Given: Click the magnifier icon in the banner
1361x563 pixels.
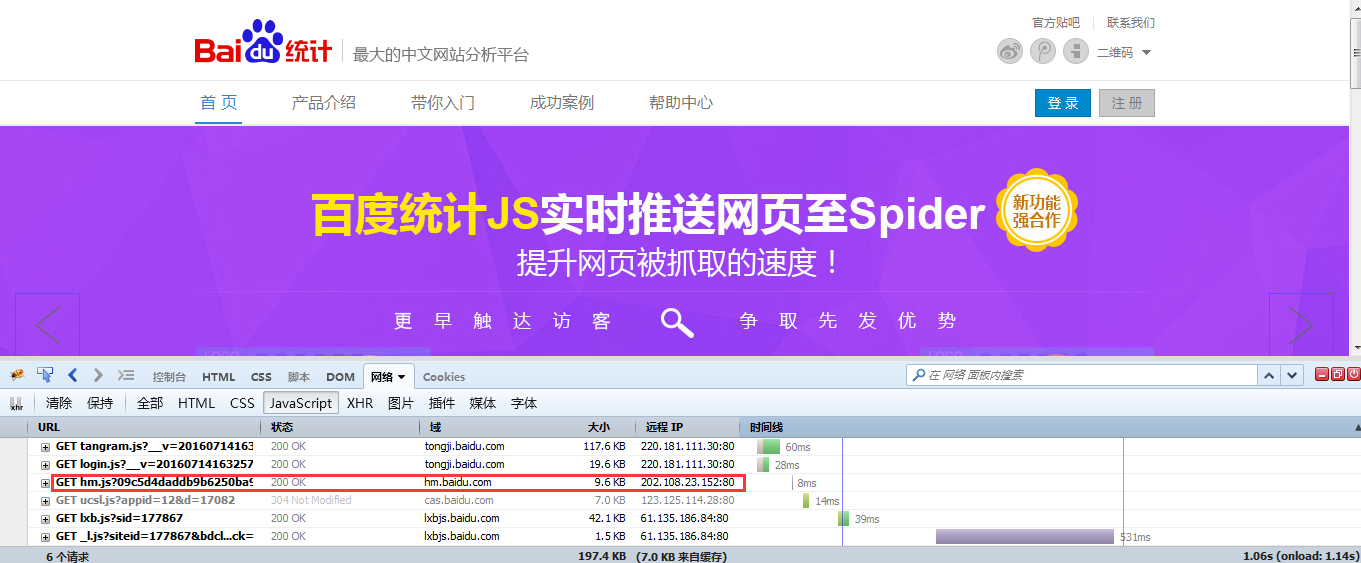Looking at the screenshot, I should [677, 321].
